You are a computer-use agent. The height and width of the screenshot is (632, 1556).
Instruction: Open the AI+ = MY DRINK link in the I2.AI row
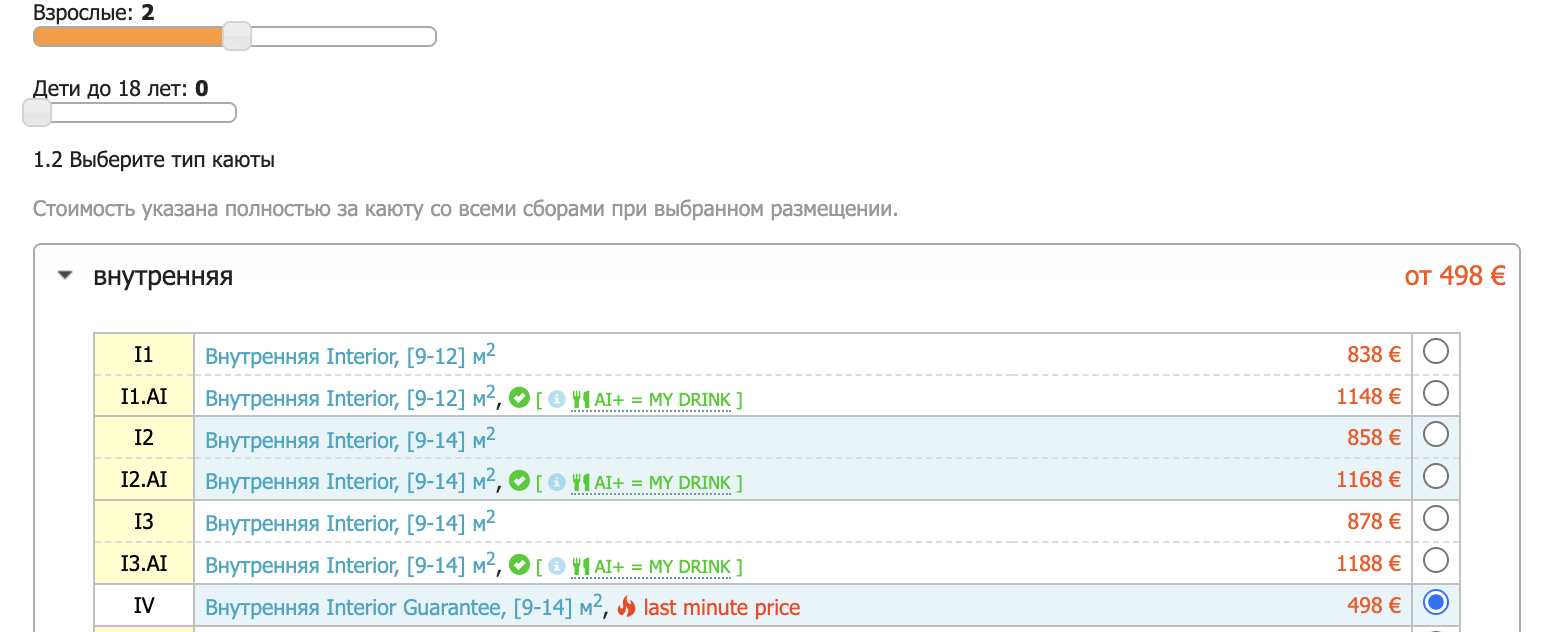click(x=664, y=483)
